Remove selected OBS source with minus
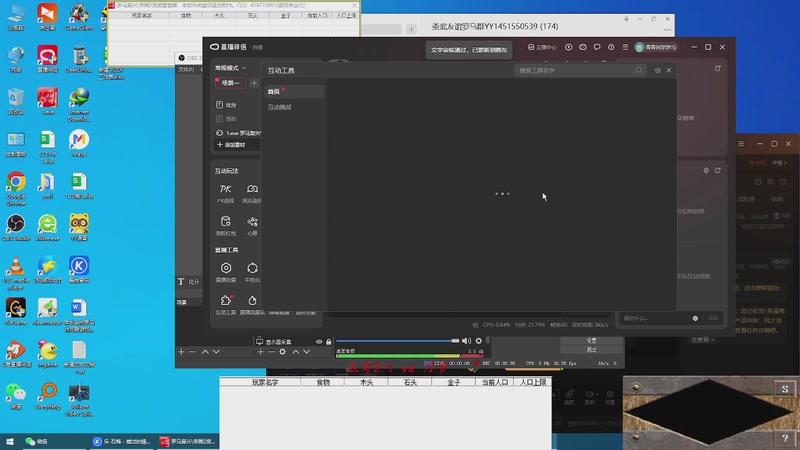The width and height of the screenshot is (800, 450). [271, 352]
